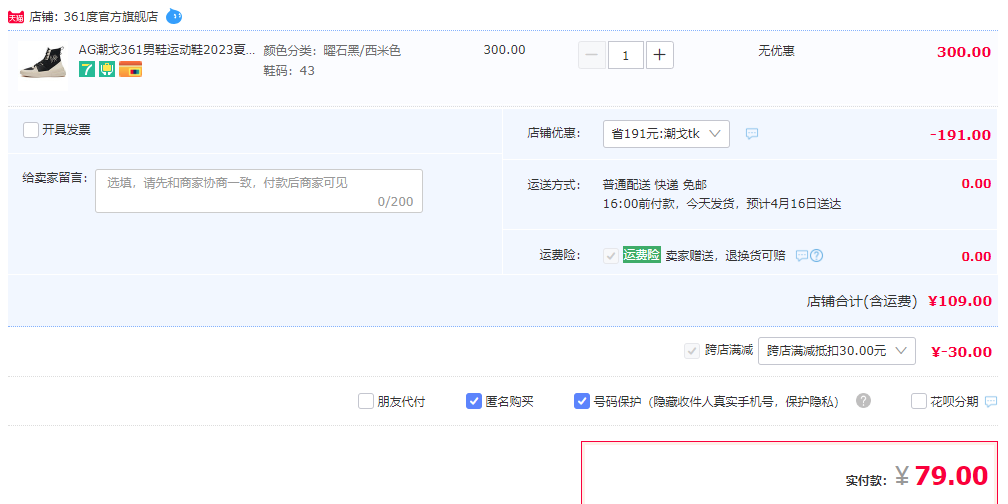The image size is (1008, 504).
Task: Click the 预计4月16日送达 delivery estimate
Action: pyautogui.click(x=794, y=204)
